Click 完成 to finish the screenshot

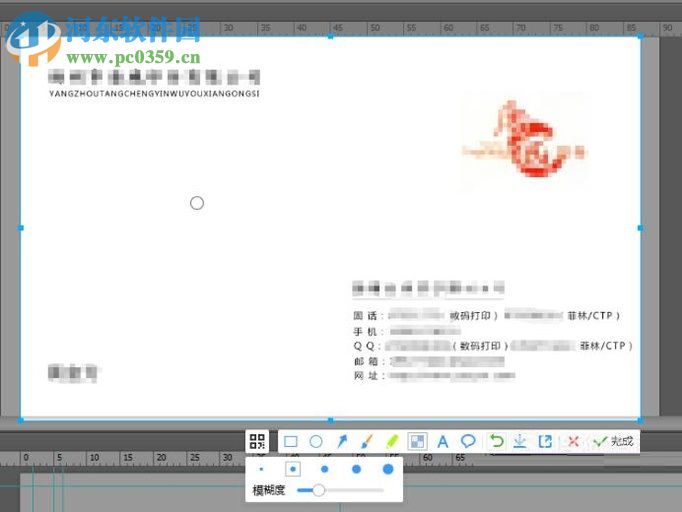coord(613,442)
